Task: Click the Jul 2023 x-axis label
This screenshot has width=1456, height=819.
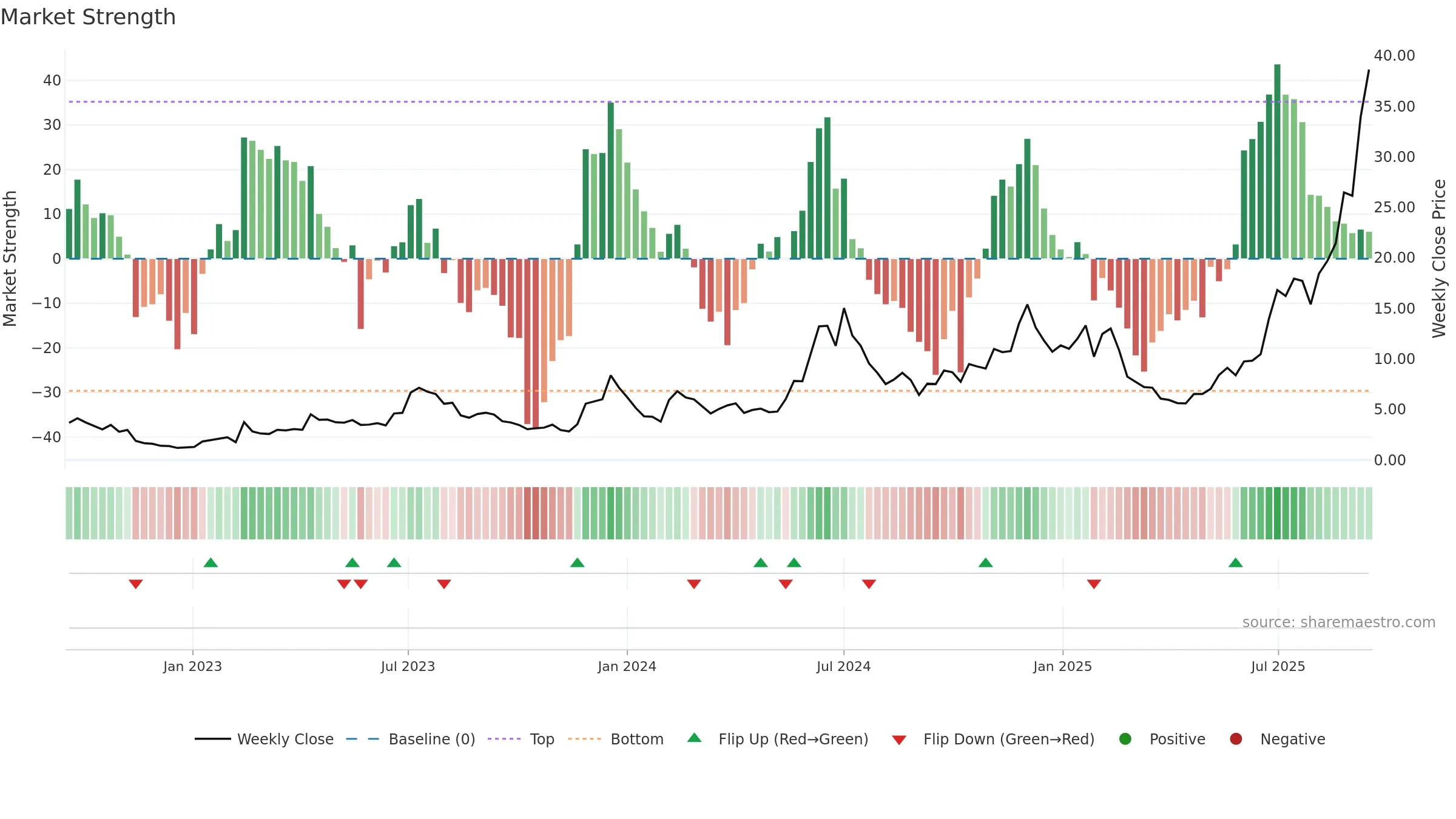Action: click(x=408, y=666)
